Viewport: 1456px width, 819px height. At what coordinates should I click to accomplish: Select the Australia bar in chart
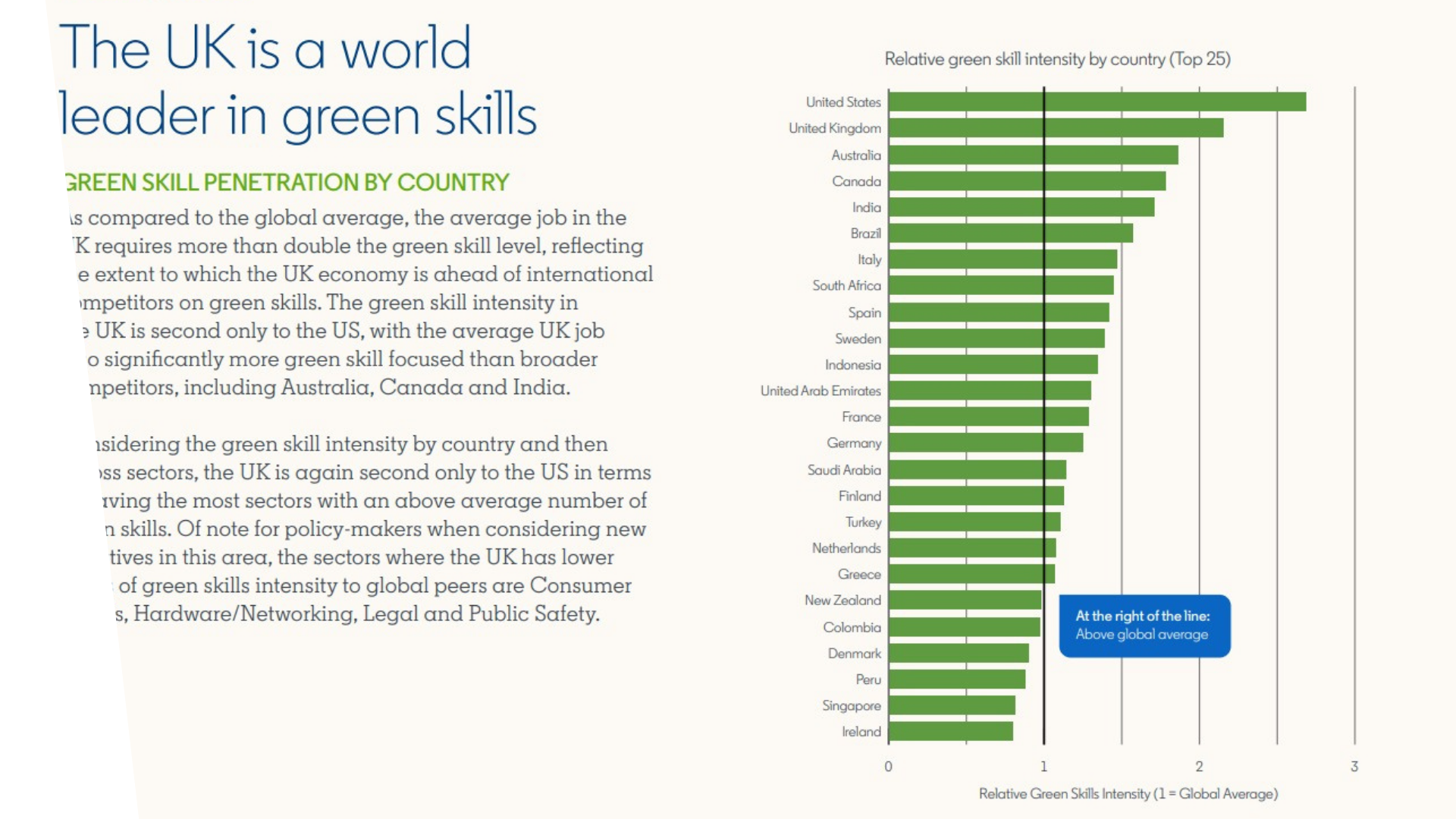[x=1033, y=155]
